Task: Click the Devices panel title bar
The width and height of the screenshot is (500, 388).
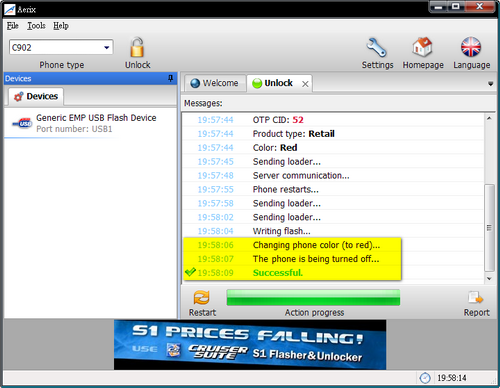Action: (90, 79)
